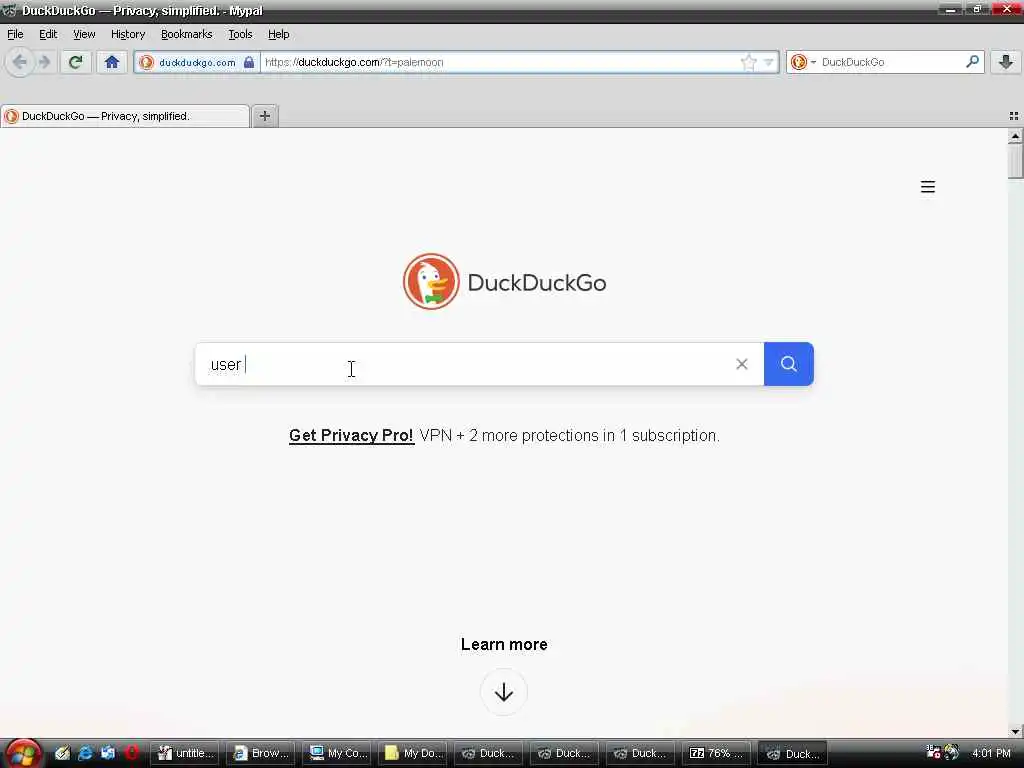Open the Downloads arrow button
Screen dimensions: 1024x768
pyautogui.click(x=1006, y=62)
